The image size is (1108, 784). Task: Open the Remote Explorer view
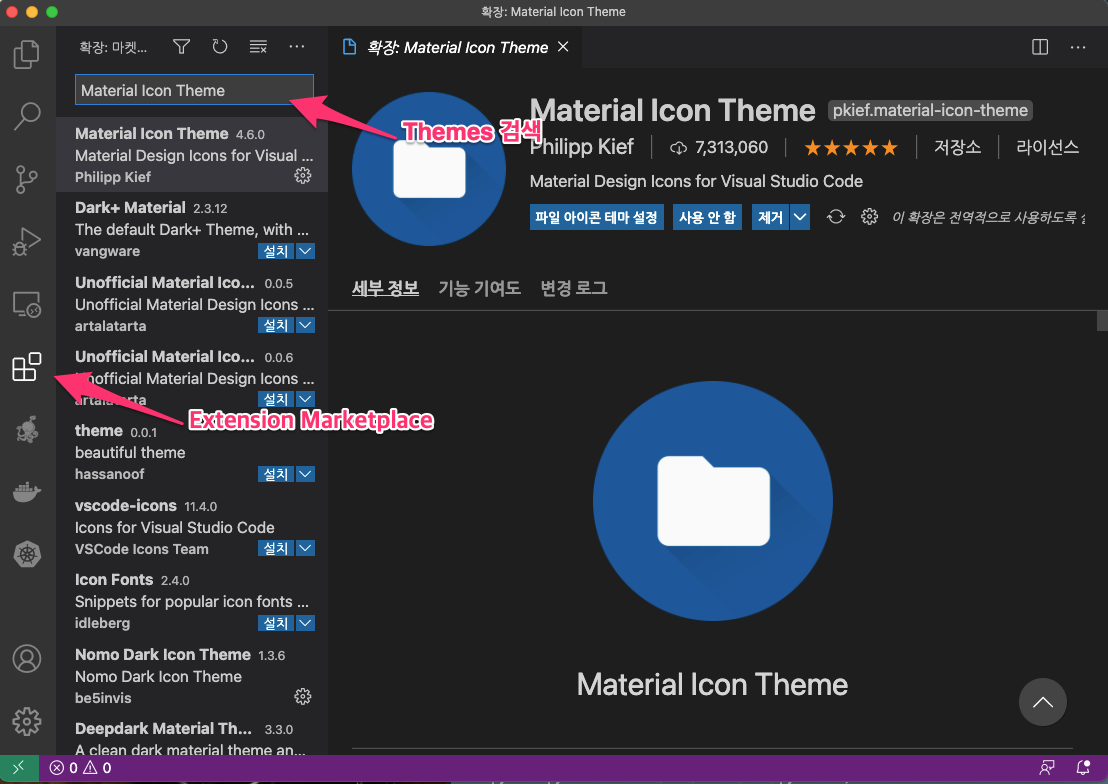pyautogui.click(x=27, y=305)
